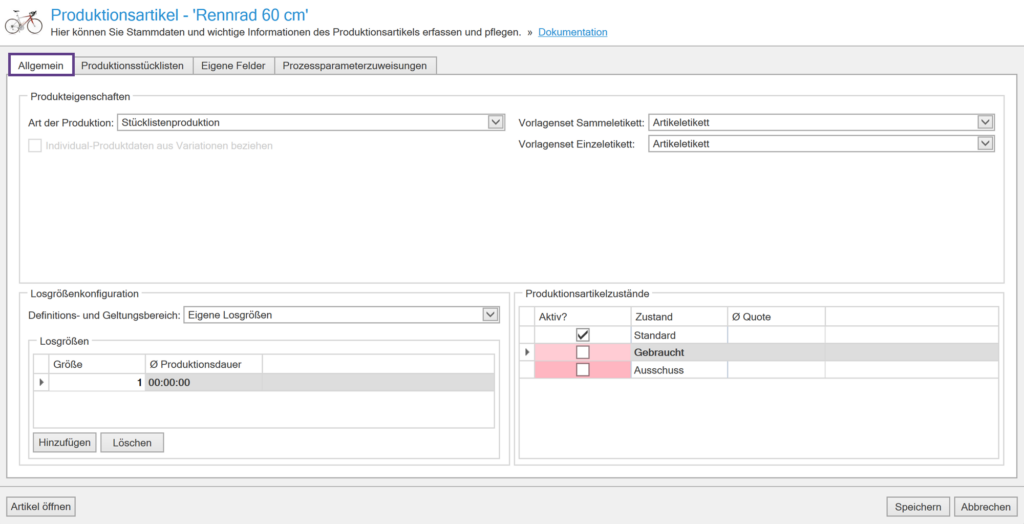Switch to the Produktionsstücklisten tab

pos(132,65)
